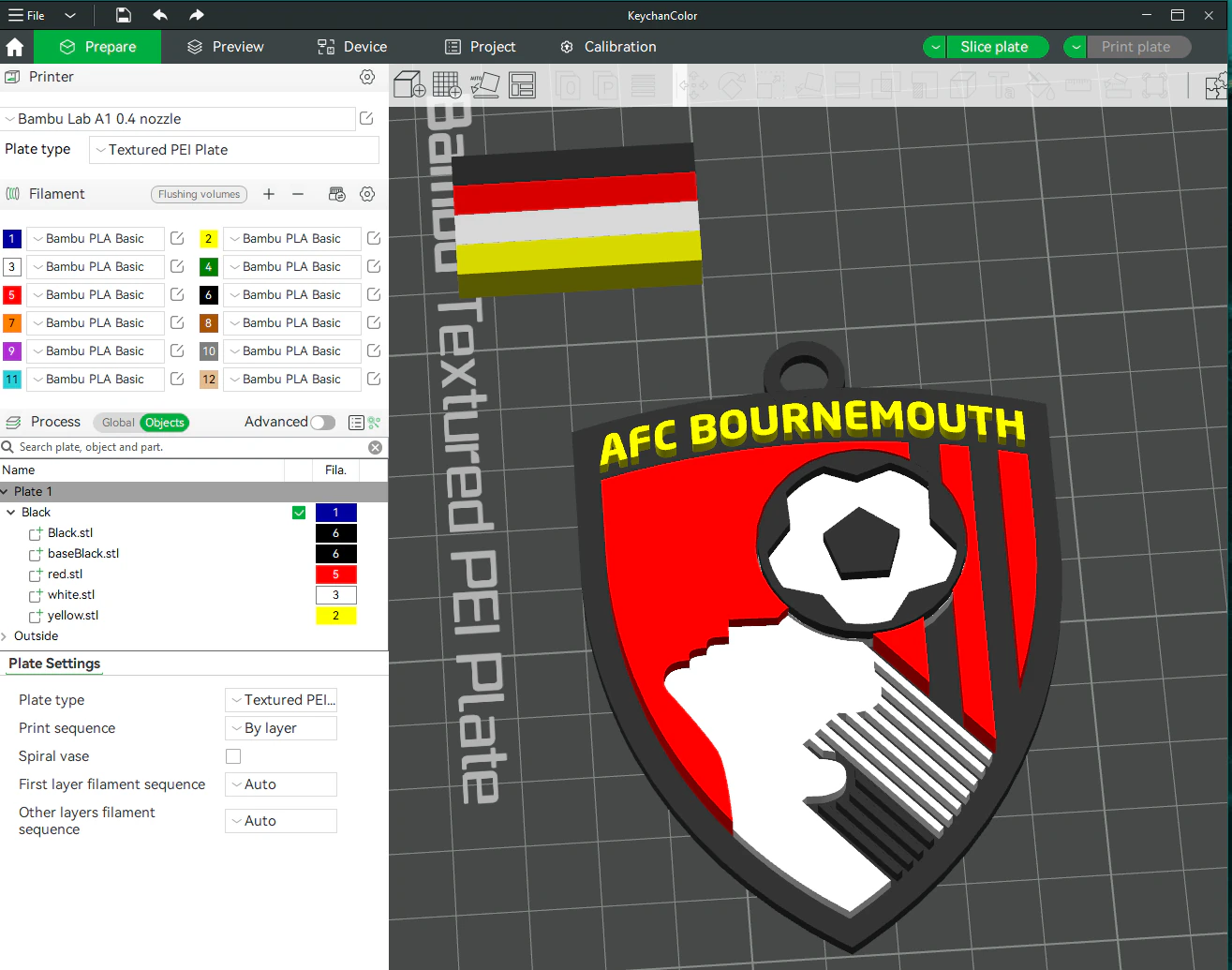Switch to the Calibration tab
Screen dimensions: 1232x970
[x=608, y=47]
